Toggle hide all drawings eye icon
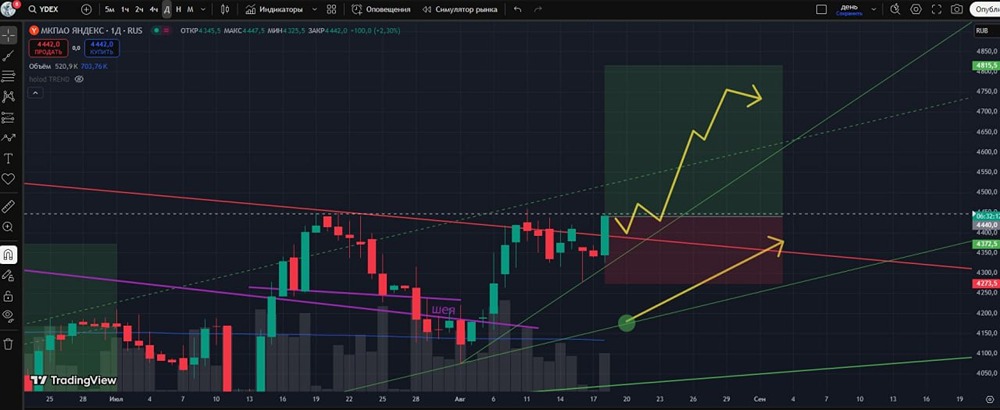This screenshot has width=1000, height=410. (x=8, y=314)
